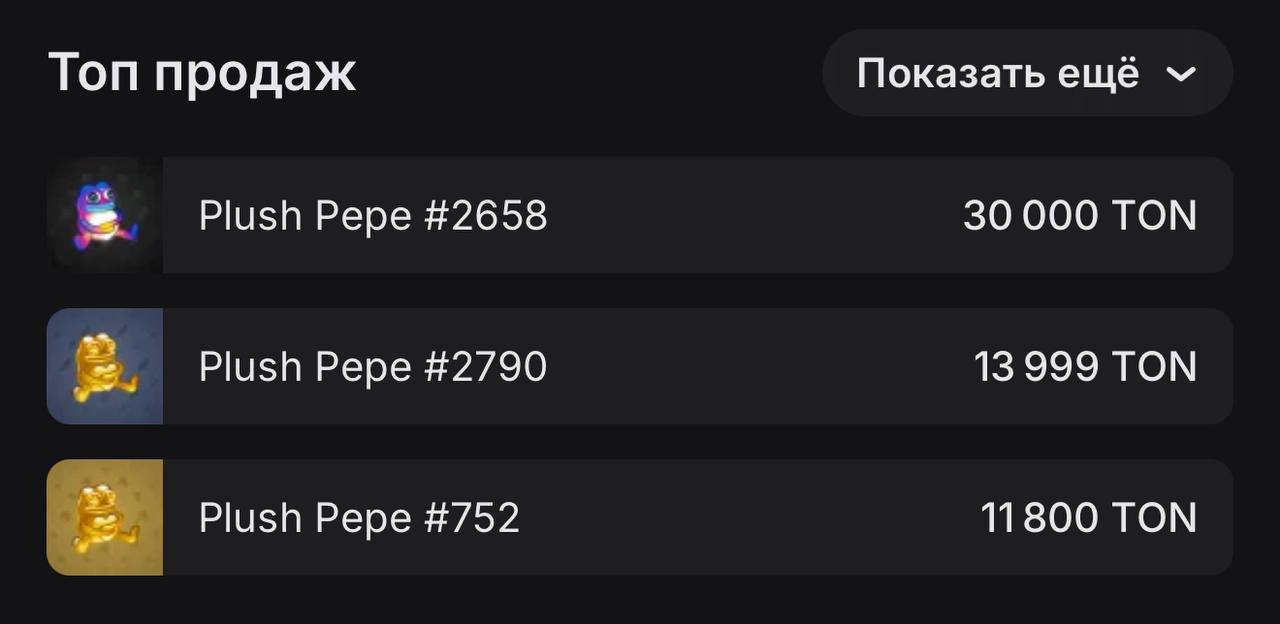Image resolution: width=1280 pixels, height=624 pixels.
Task: Click the word продаж in the header
Action: (254, 74)
